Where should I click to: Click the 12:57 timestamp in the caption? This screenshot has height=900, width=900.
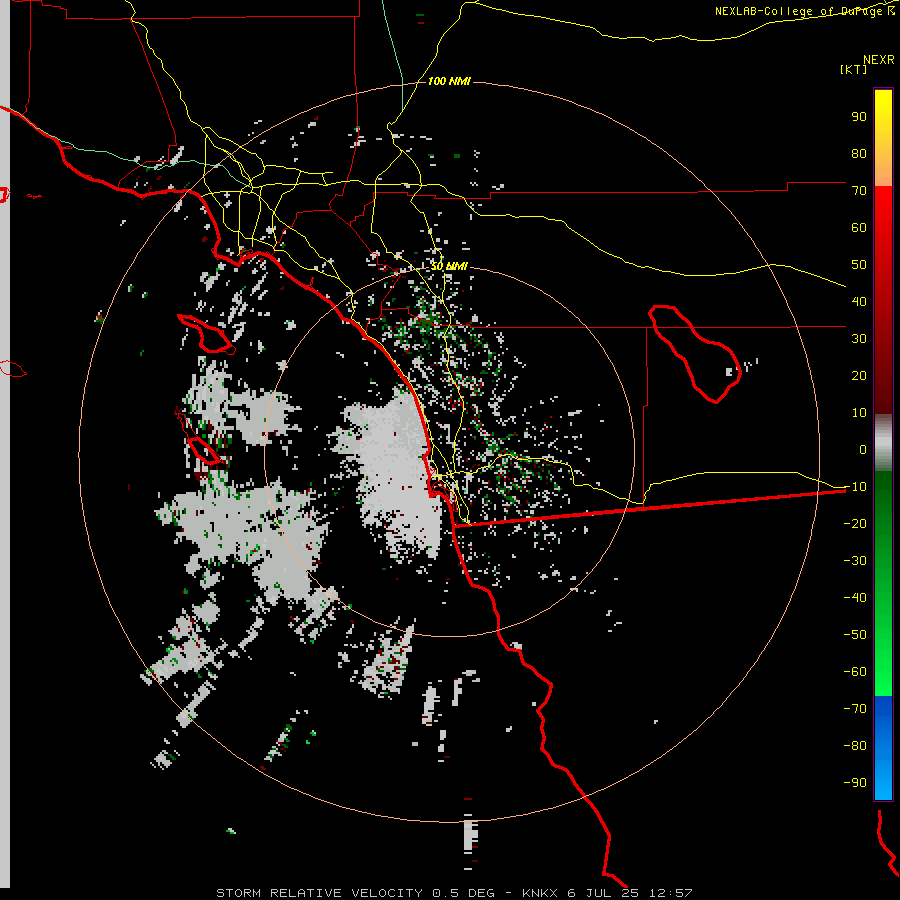(670, 893)
